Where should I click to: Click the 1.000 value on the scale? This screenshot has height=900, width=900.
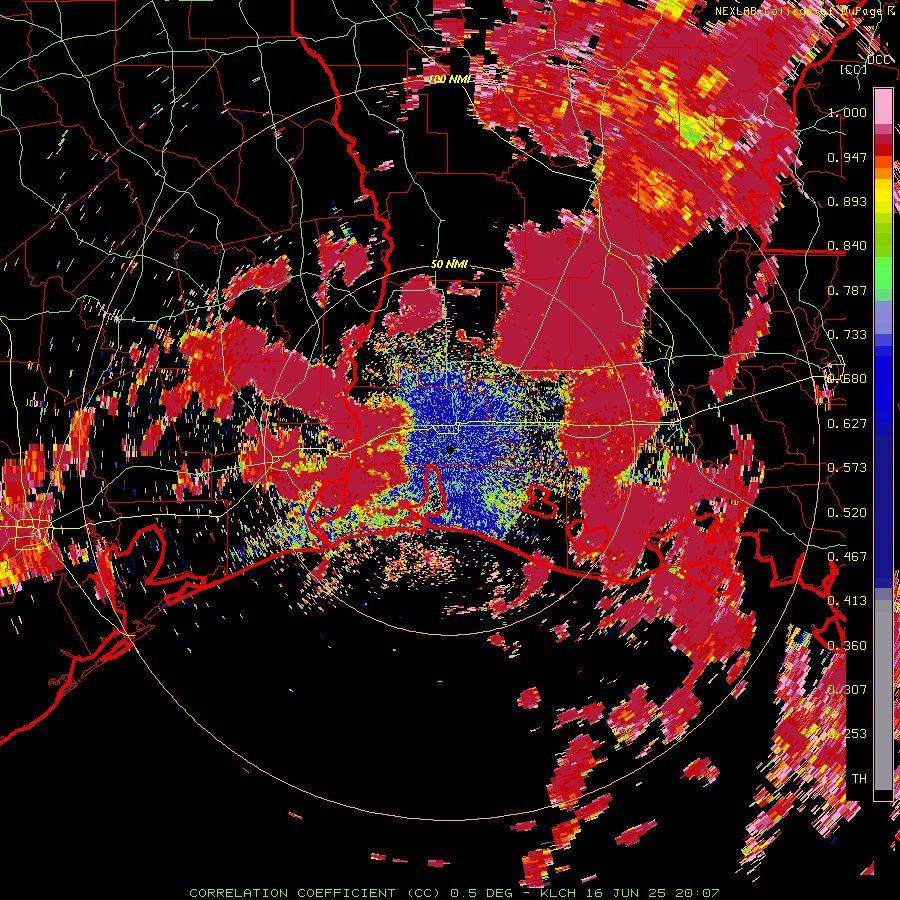click(847, 112)
